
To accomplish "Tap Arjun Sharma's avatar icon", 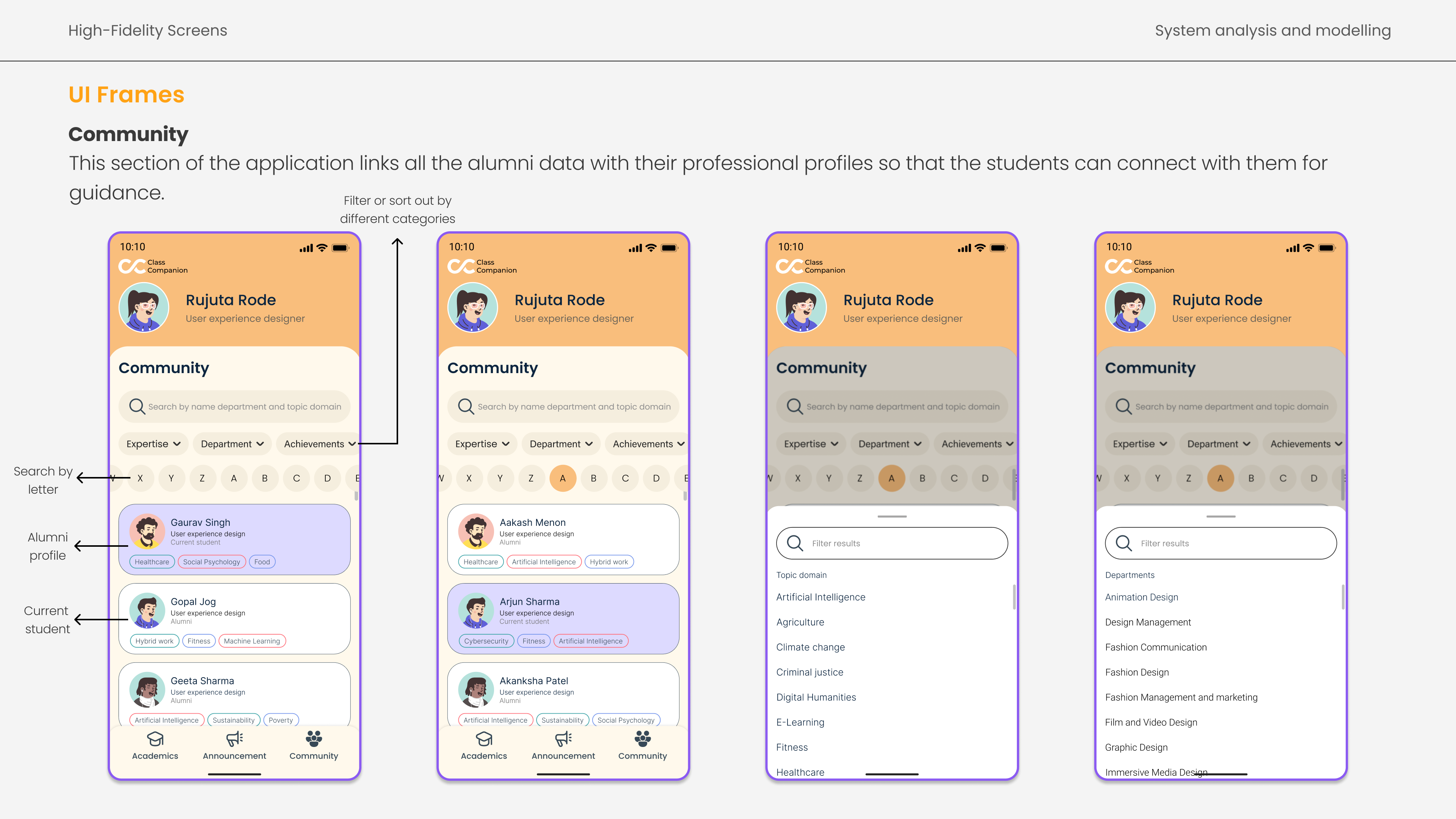I will pos(476,610).
